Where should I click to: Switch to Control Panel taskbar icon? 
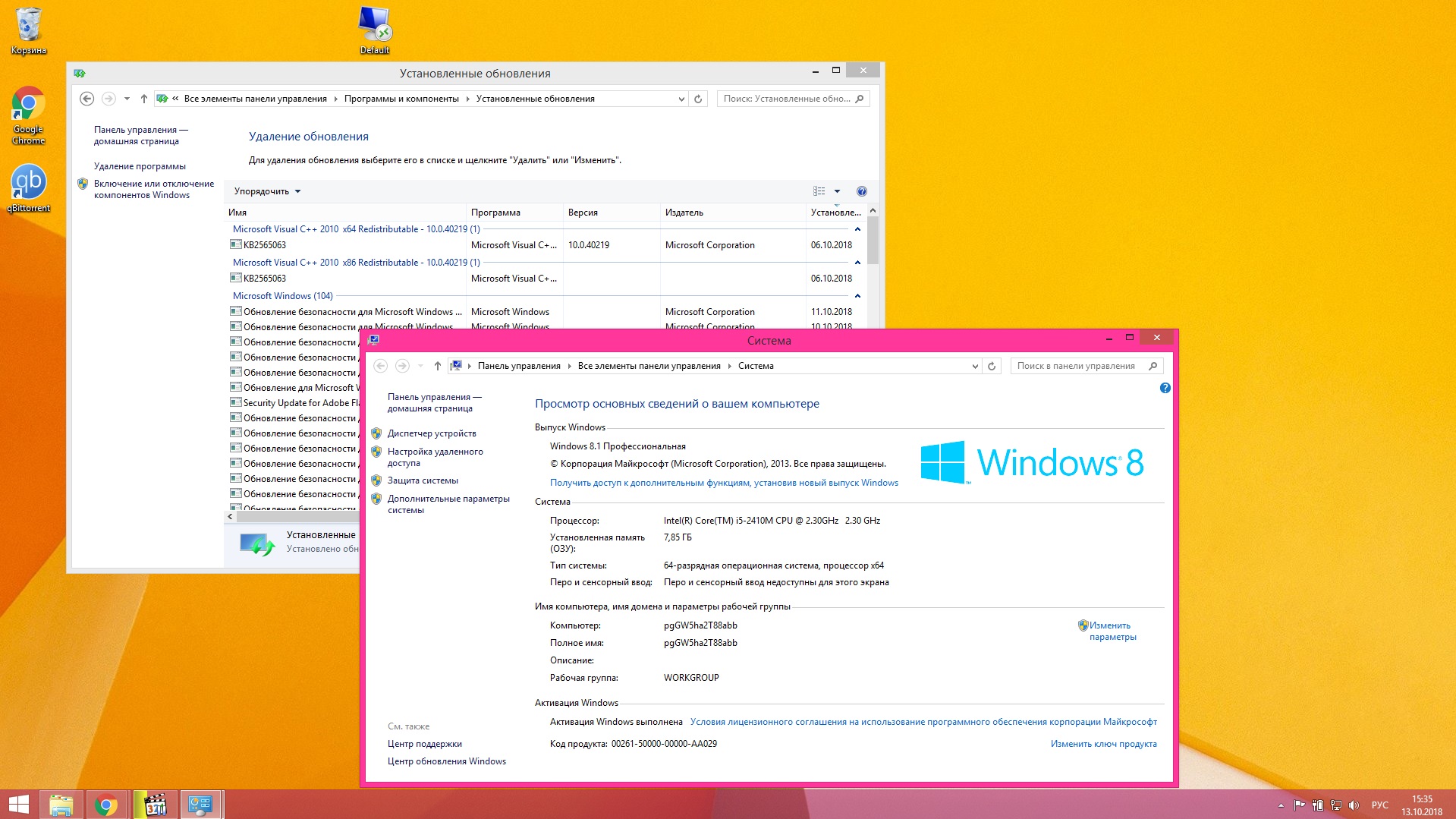tap(200, 805)
